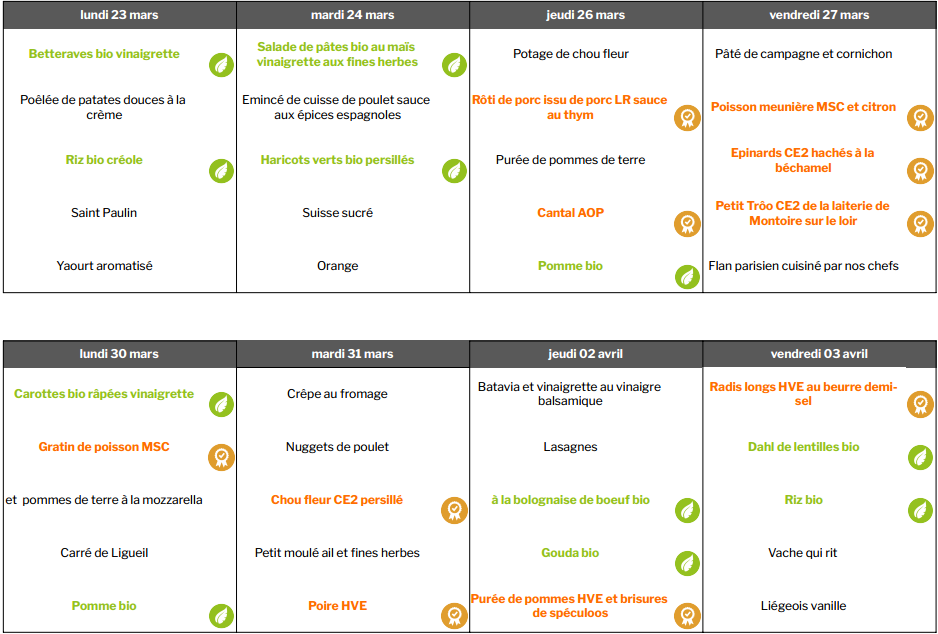Screen dimensions: 938x634
Task: Click the orange badge icon beside Radis longs HVE
Action: (x=920, y=405)
